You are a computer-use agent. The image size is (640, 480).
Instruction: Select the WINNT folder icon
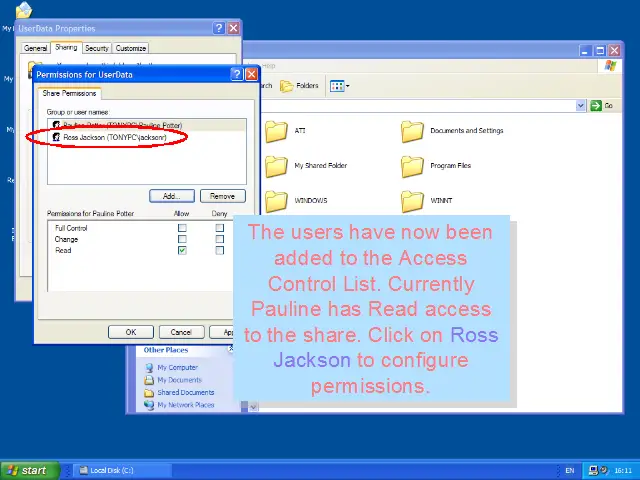(412, 201)
